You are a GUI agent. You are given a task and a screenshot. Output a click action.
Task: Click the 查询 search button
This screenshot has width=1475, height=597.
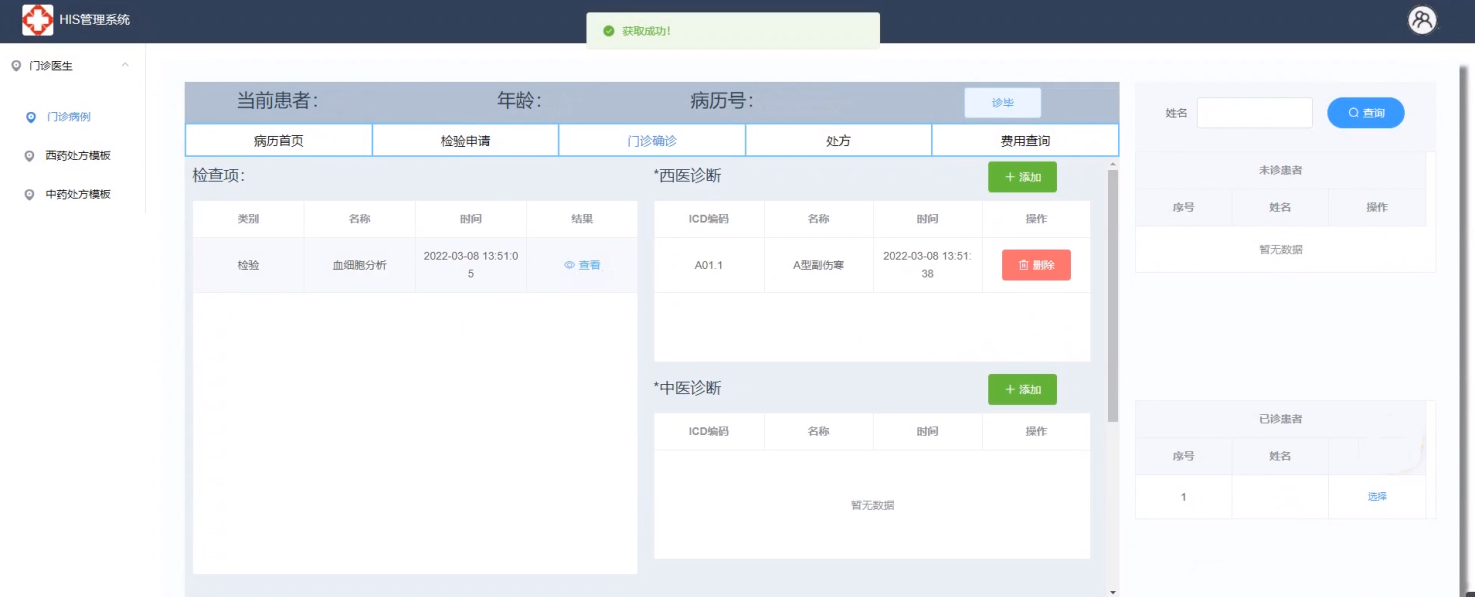pyautogui.click(x=1365, y=113)
